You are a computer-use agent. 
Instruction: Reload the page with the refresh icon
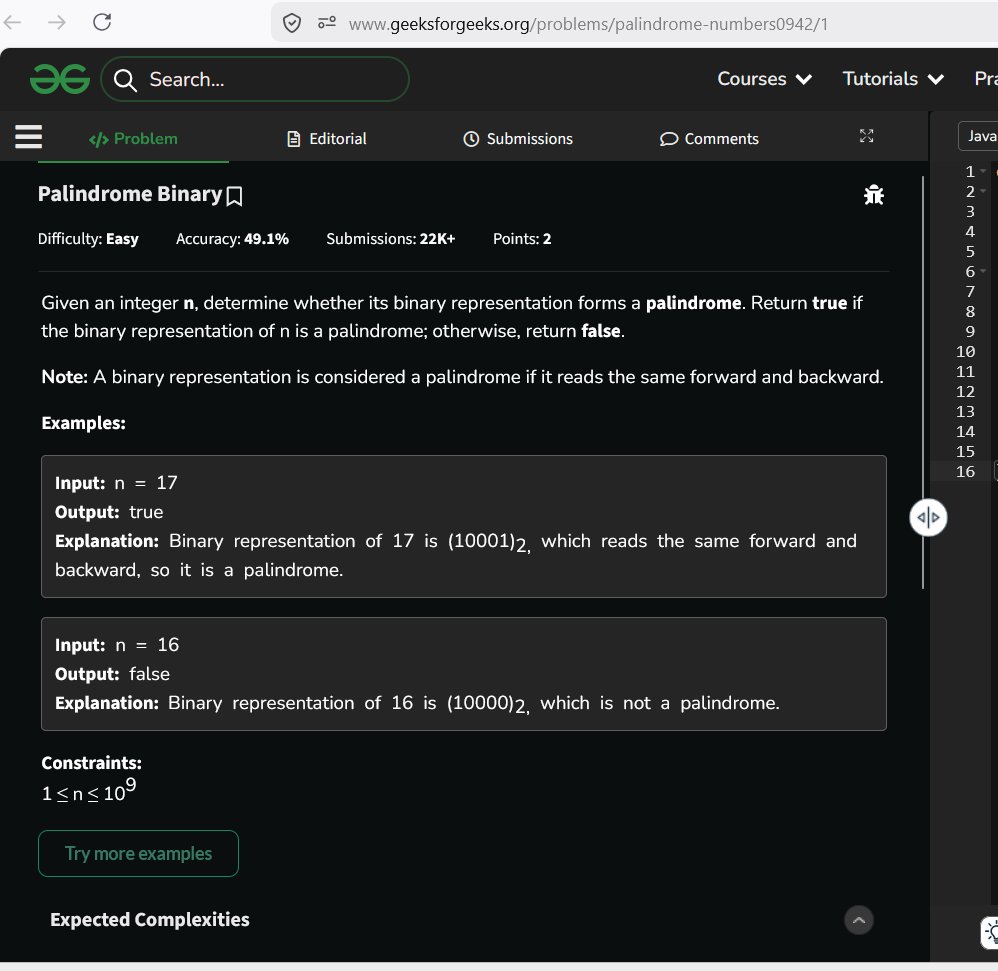pyautogui.click(x=102, y=22)
